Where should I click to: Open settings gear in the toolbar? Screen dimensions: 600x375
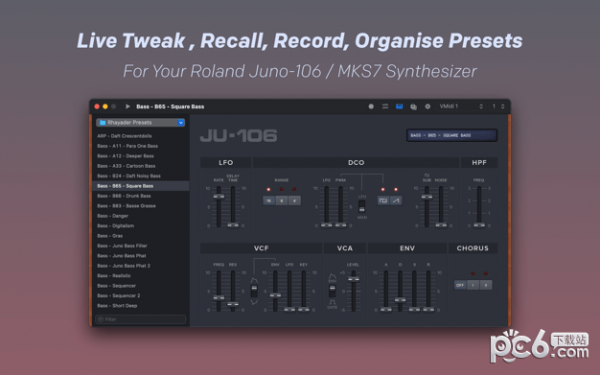point(427,106)
